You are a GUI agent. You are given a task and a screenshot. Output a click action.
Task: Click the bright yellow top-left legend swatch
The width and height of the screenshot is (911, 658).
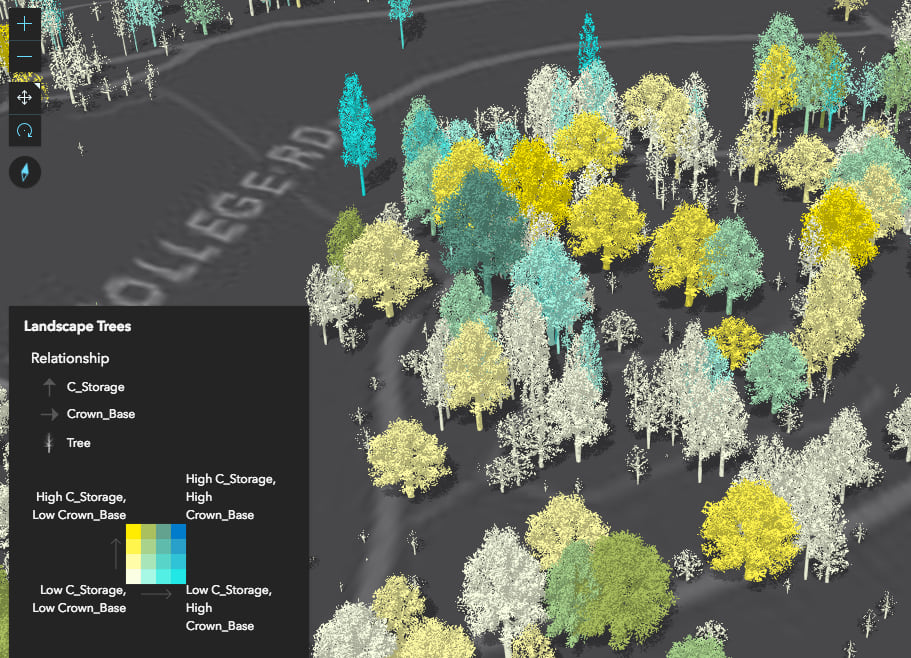(x=134, y=531)
